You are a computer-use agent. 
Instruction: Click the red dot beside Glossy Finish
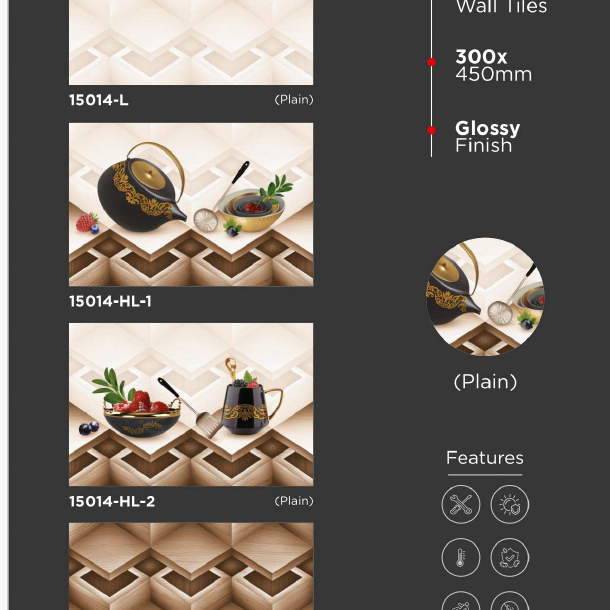click(431, 130)
